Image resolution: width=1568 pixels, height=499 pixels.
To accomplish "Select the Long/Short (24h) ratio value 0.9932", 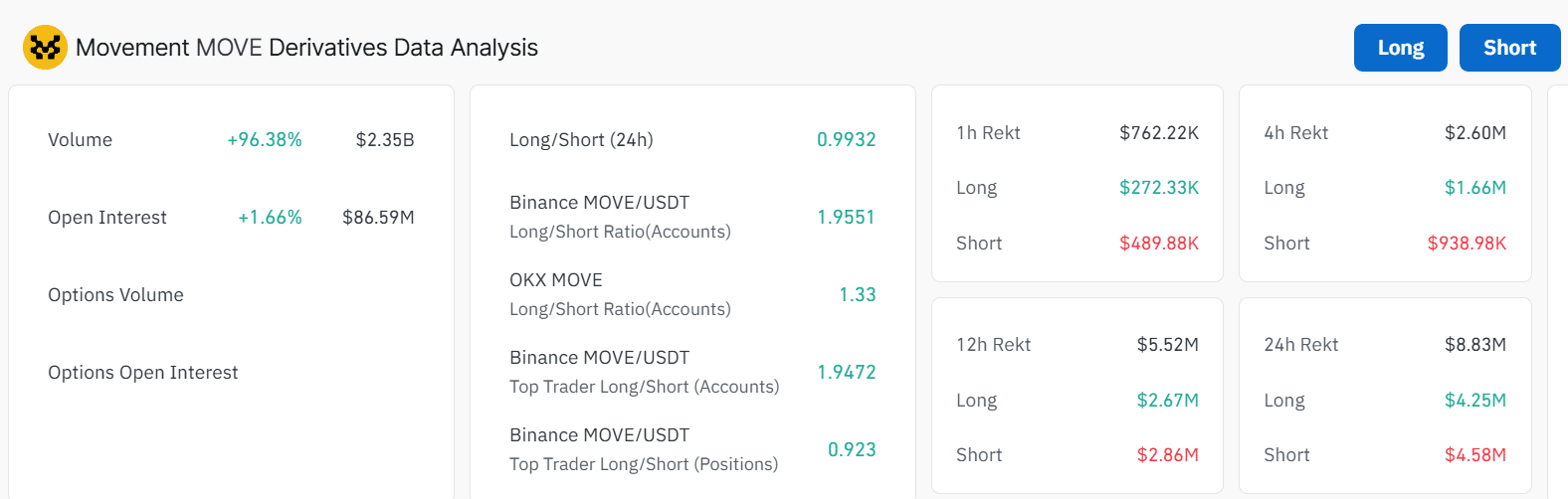I will pos(847,140).
